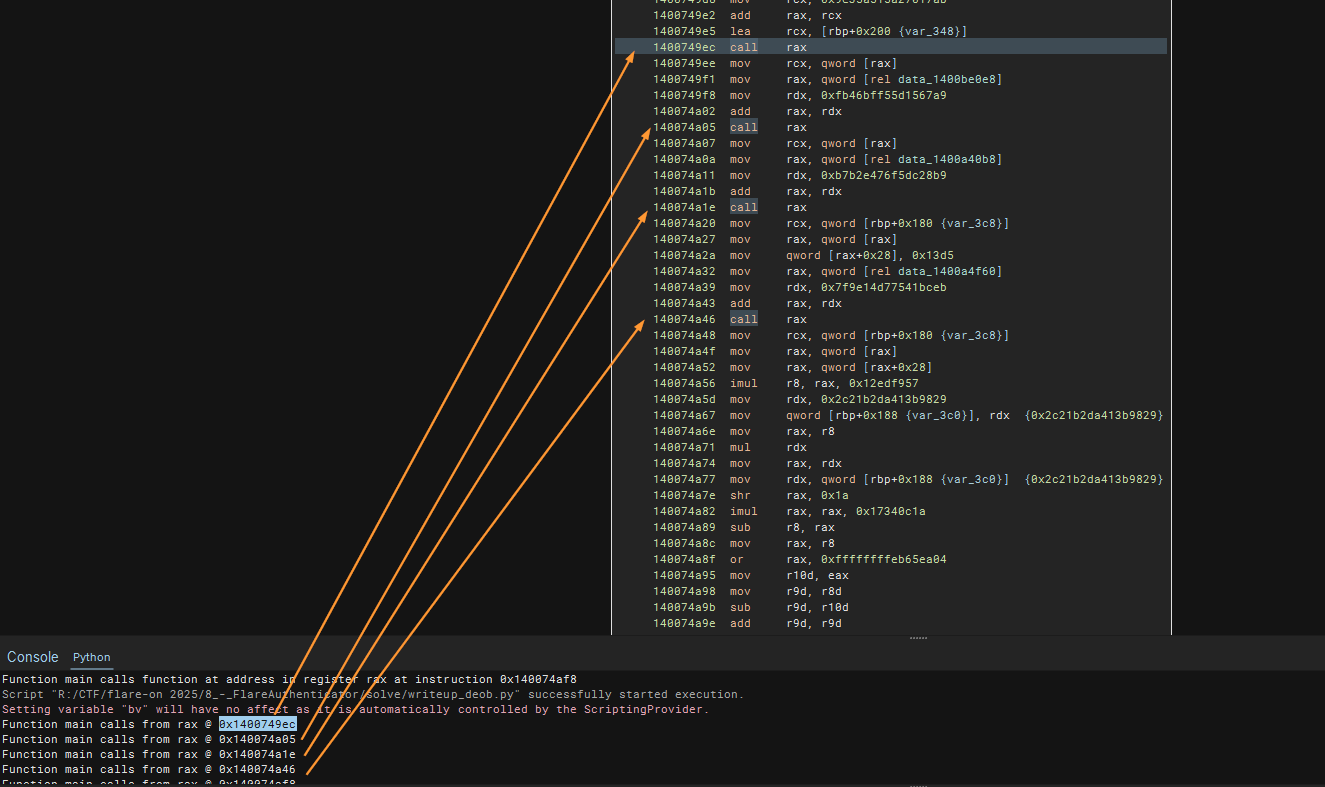Image resolution: width=1325 pixels, height=787 pixels.
Task: Select the Python console tab
Action: pyautogui.click(x=91, y=657)
